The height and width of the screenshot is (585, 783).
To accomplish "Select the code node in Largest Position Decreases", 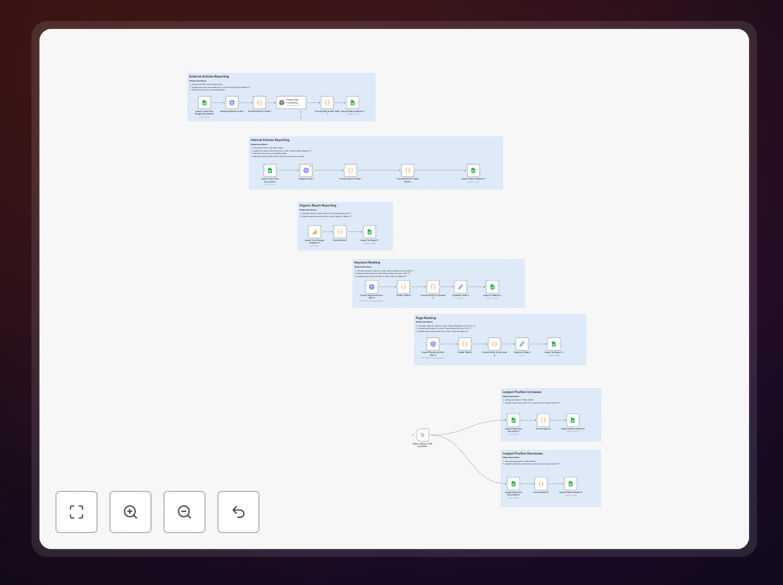I will (x=541, y=484).
